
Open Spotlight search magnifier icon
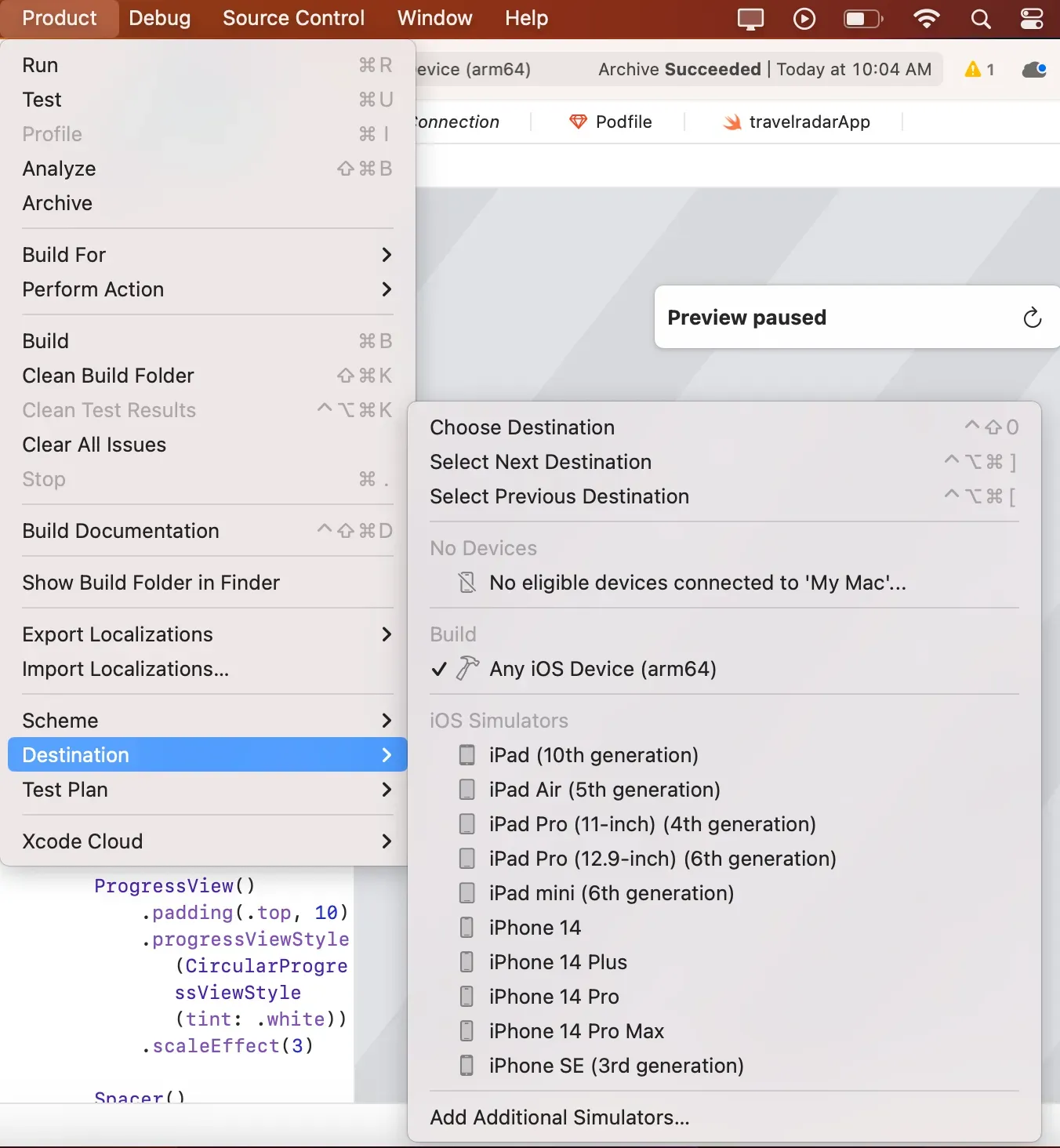981,18
